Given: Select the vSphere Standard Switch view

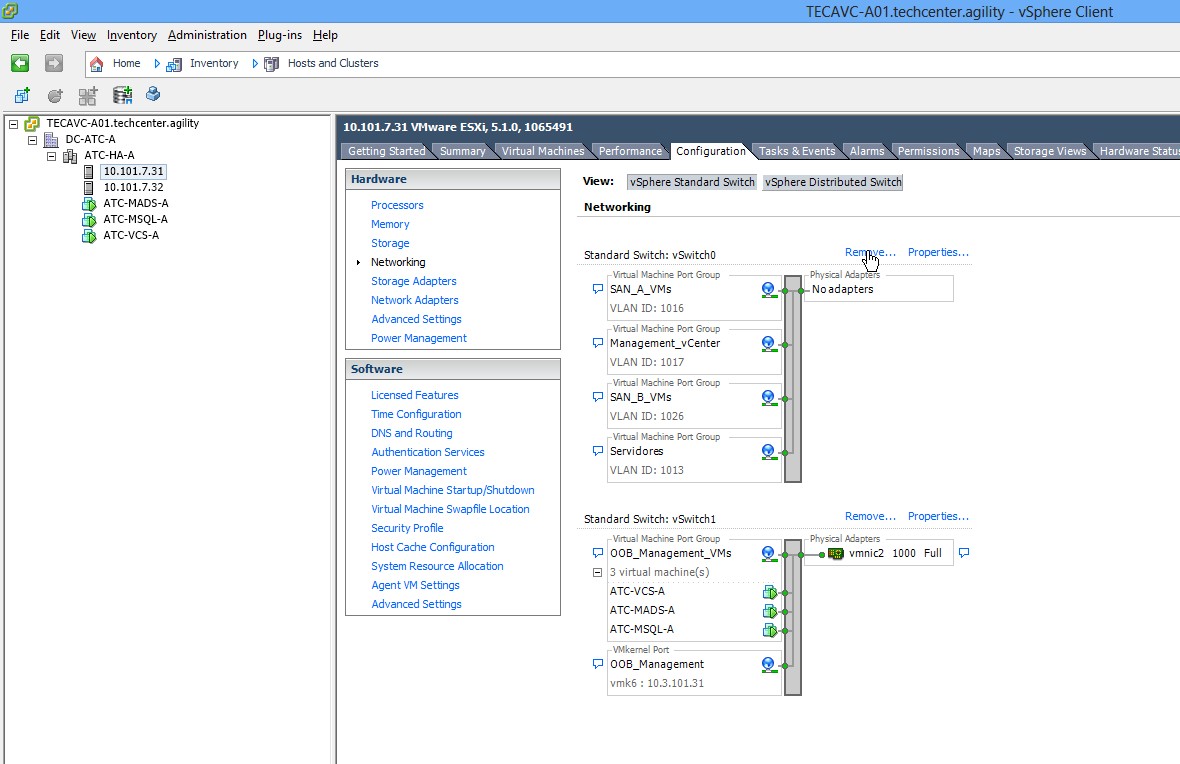Looking at the screenshot, I should click(692, 182).
